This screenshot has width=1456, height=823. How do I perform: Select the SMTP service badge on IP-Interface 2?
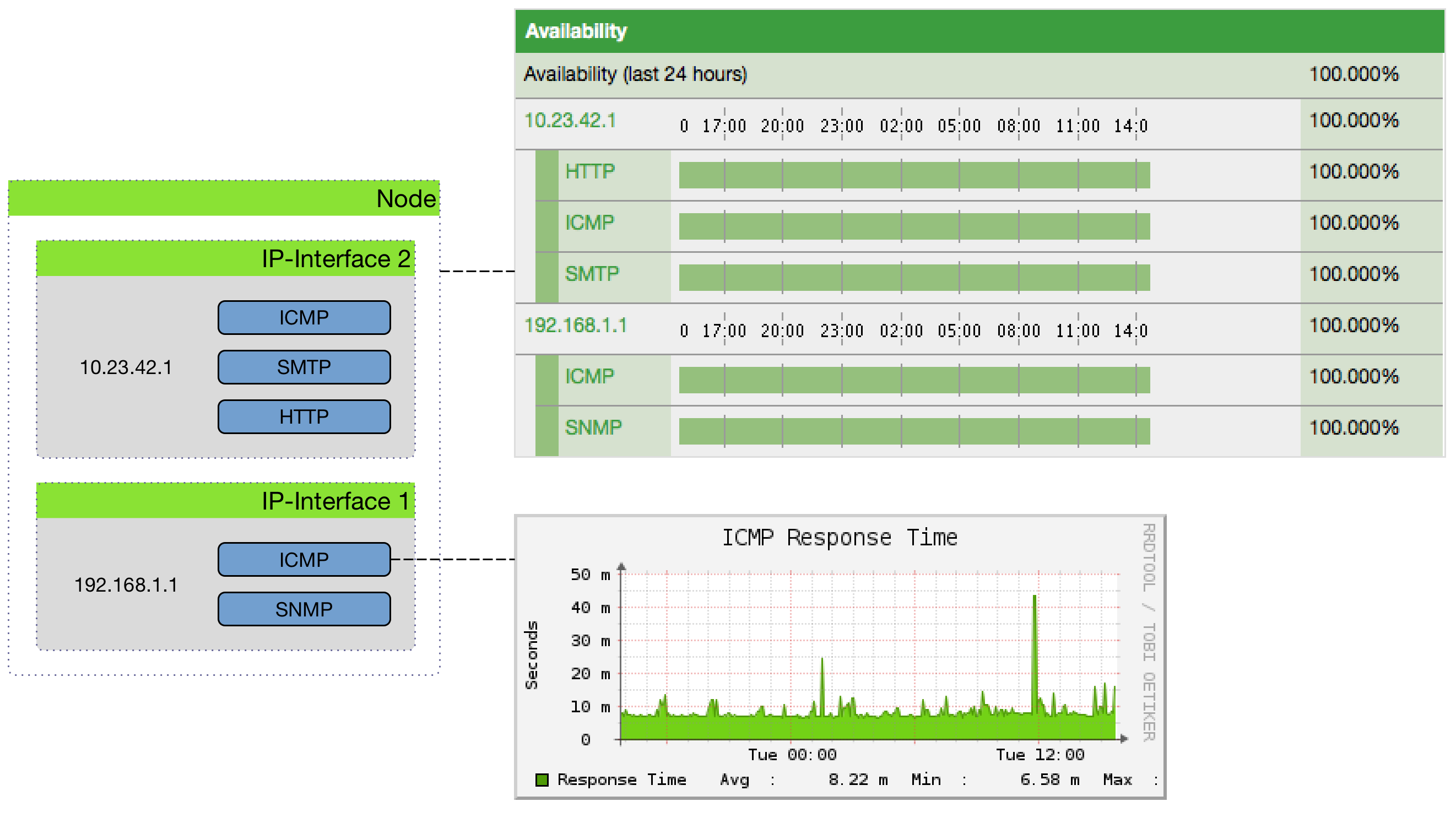[304, 367]
